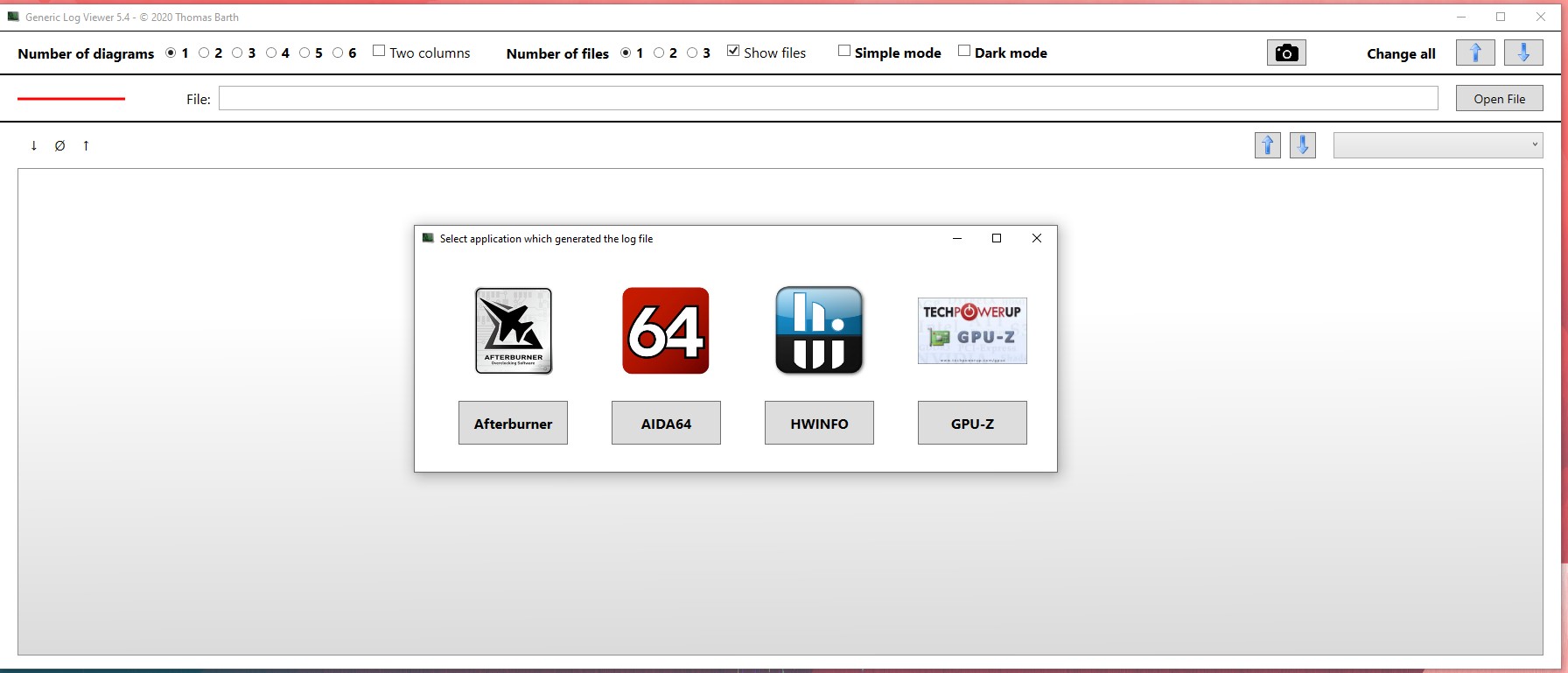Enable Simple mode checkbox

[x=844, y=51]
